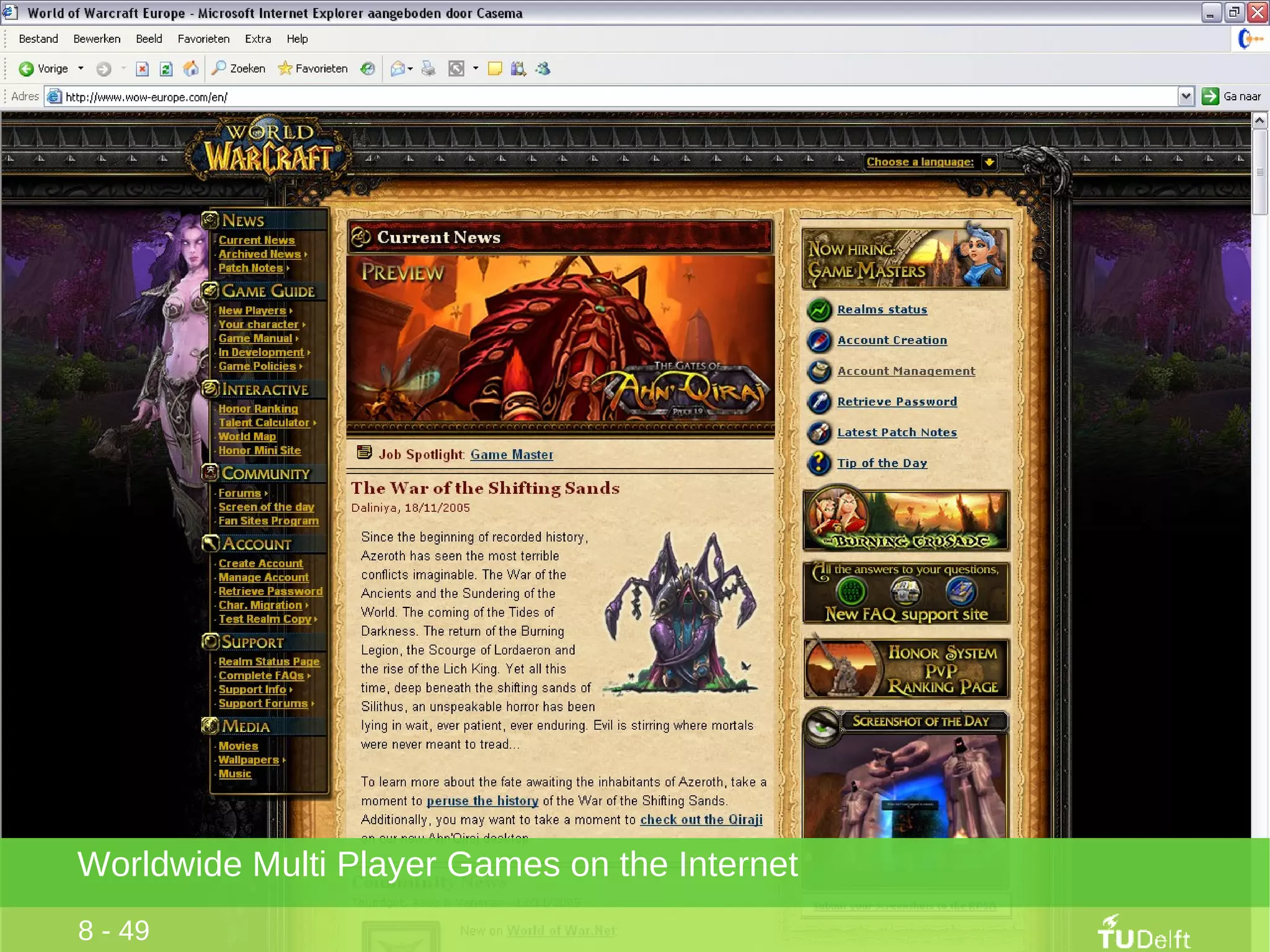Open the Extra menu
This screenshot has height=952, width=1270.
[258, 38]
